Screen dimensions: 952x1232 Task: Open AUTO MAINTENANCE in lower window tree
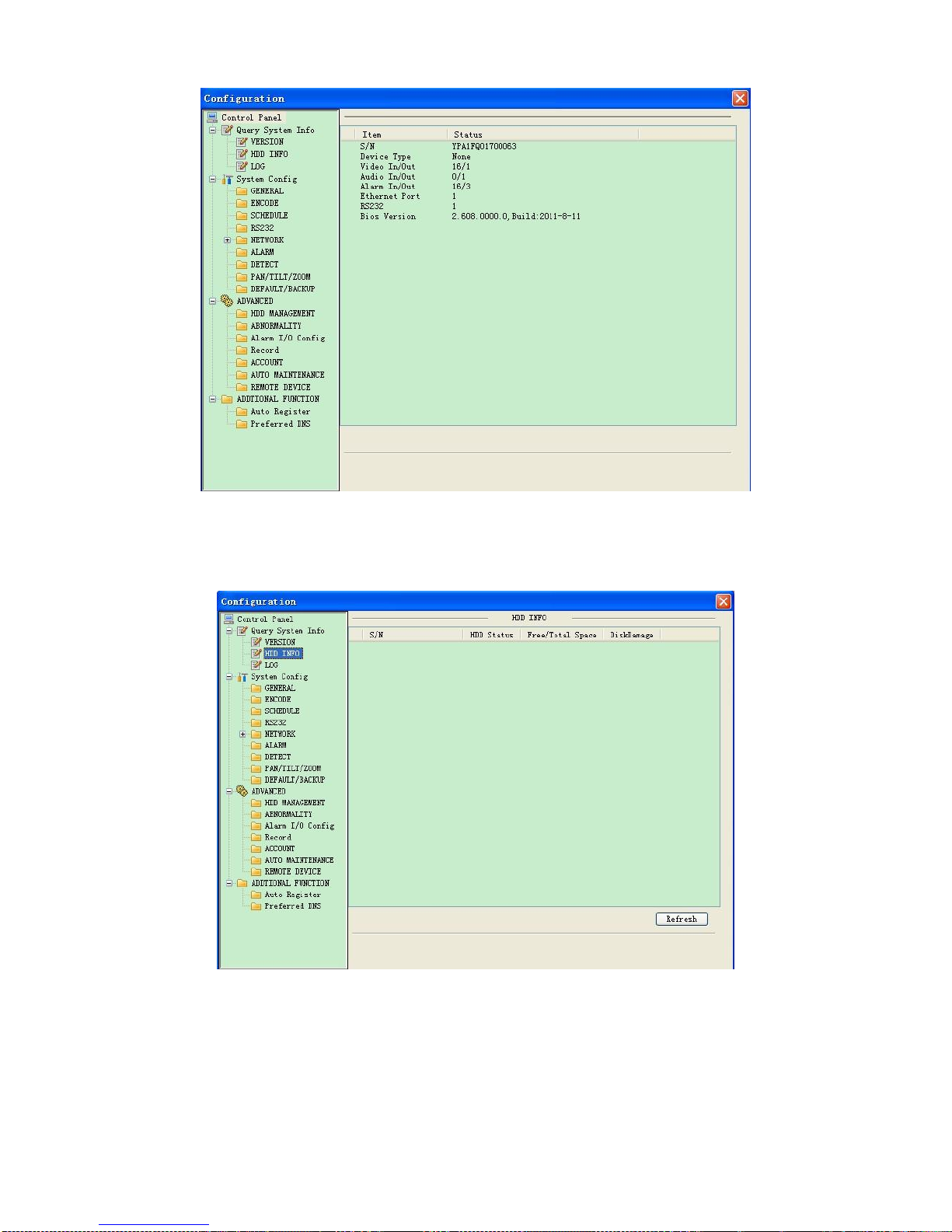299,860
